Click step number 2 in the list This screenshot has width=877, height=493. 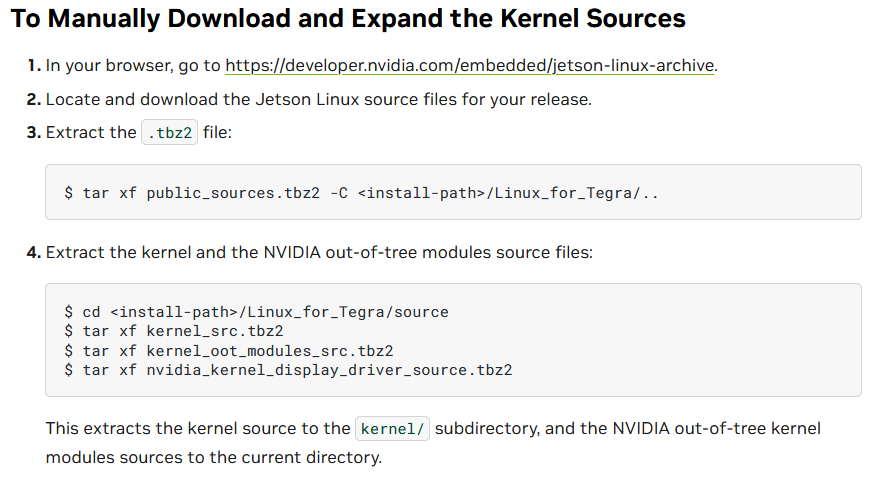pos(34,100)
